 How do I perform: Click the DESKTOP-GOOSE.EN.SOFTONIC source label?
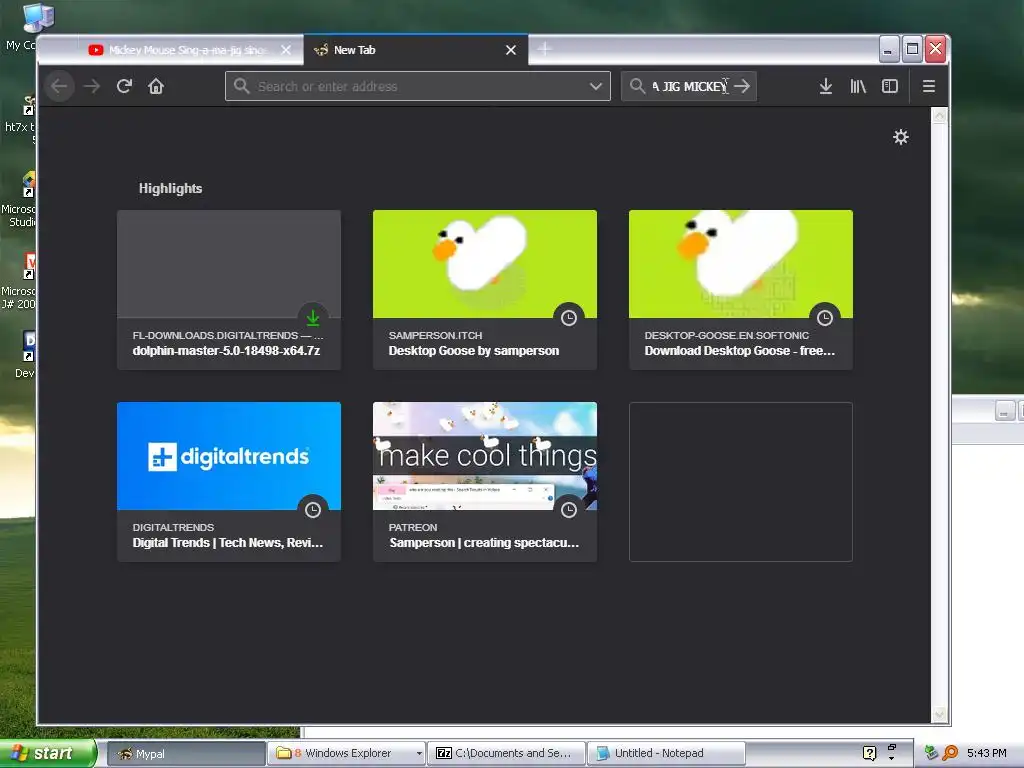pyautogui.click(x=727, y=335)
